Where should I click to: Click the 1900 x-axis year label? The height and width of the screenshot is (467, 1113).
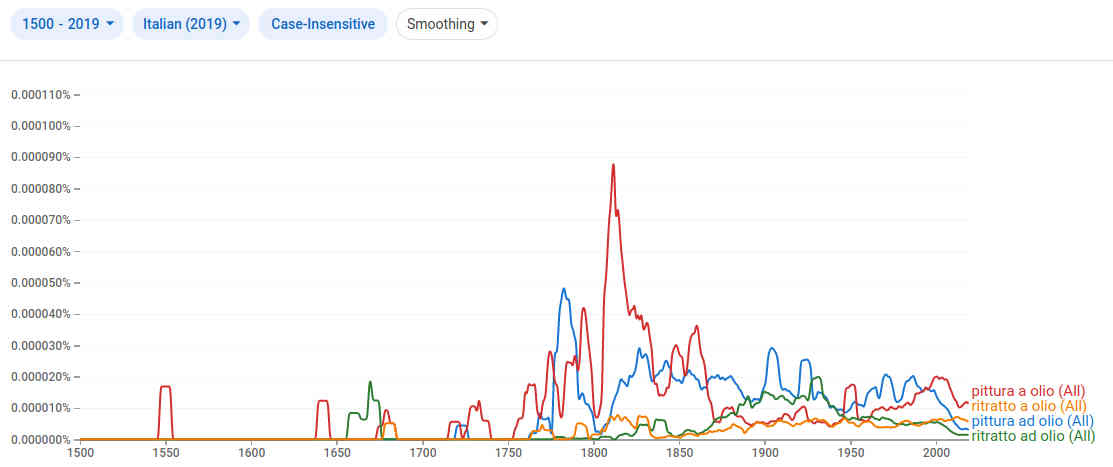765,454
